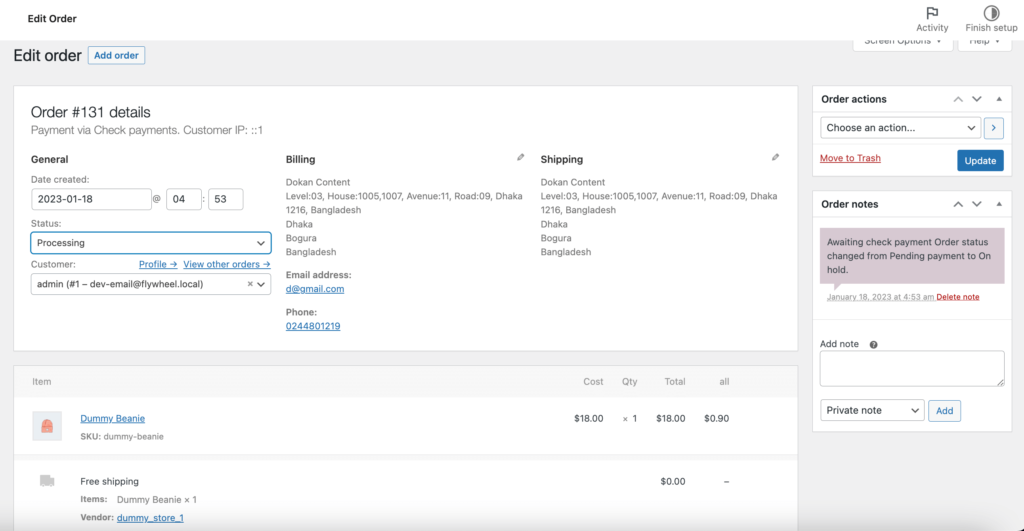Screen dimensions: 1024x531
Task: Click the blue Update button
Action: point(980,161)
